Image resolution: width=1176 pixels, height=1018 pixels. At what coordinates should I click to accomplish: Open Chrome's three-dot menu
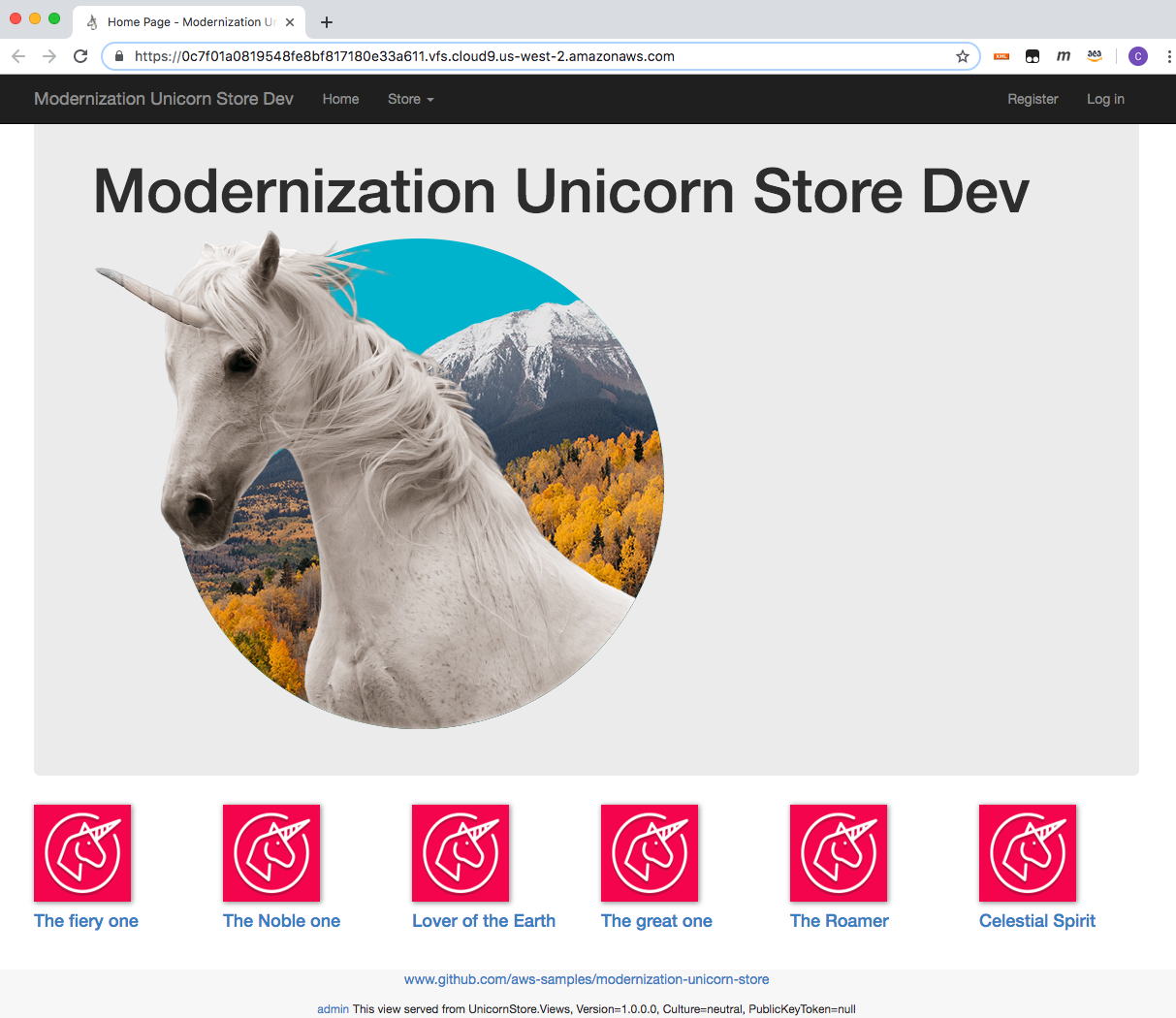(x=1168, y=56)
